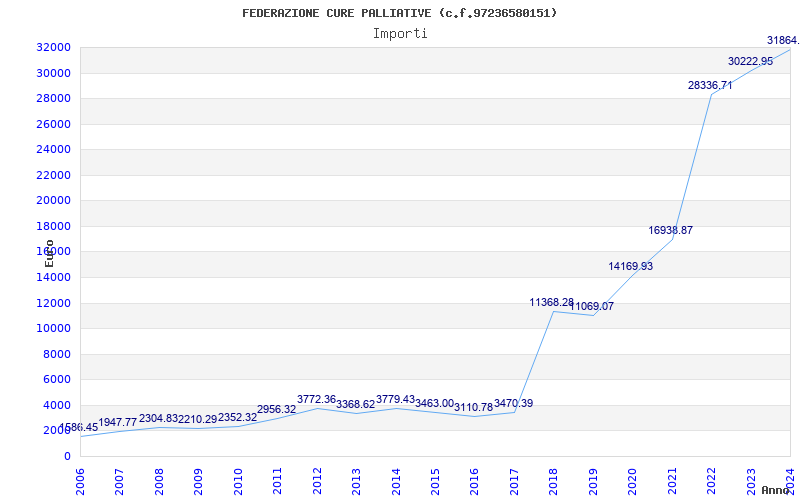The width and height of the screenshot is (800, 500).
Task: Click the 20000 y-axis value
Action: tap(53, 201)
